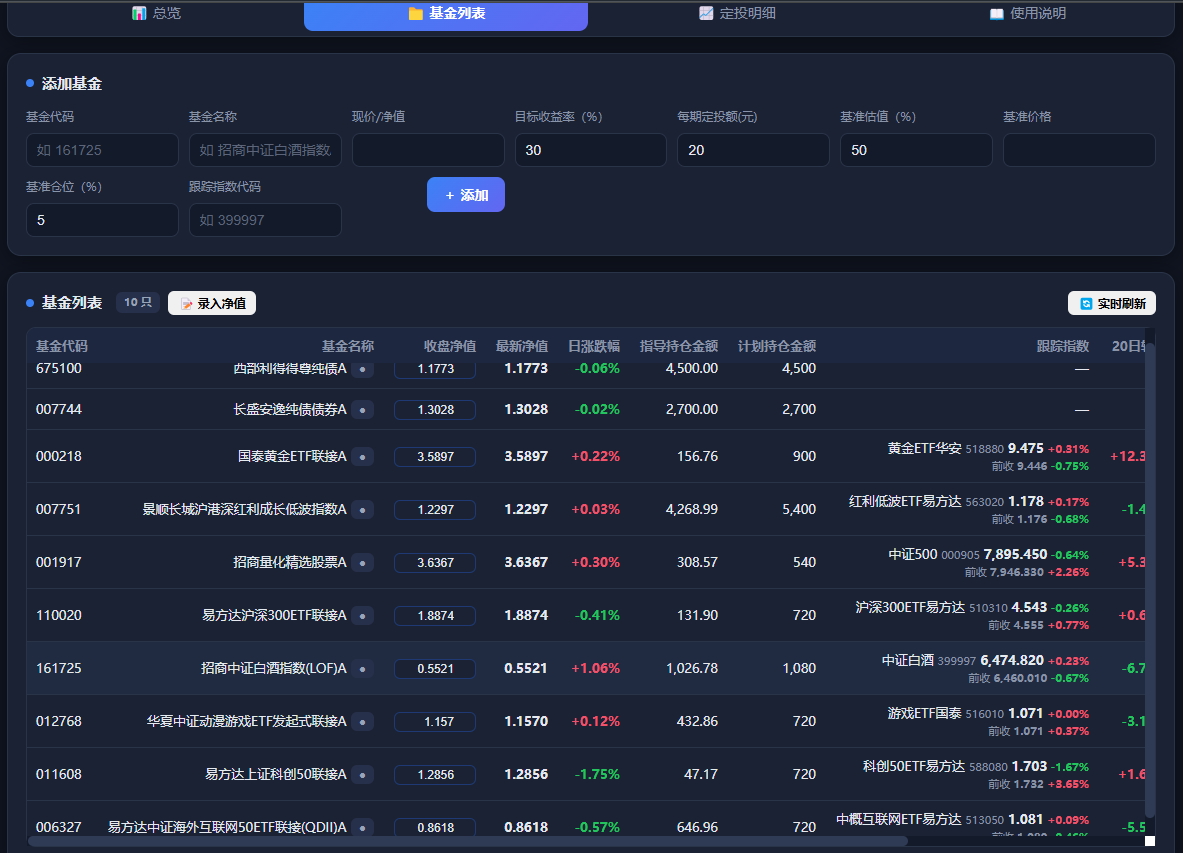This screenshot has width=1183, height=853.
Task: Click the 实时刷新 button
Action: point(1112,303)
